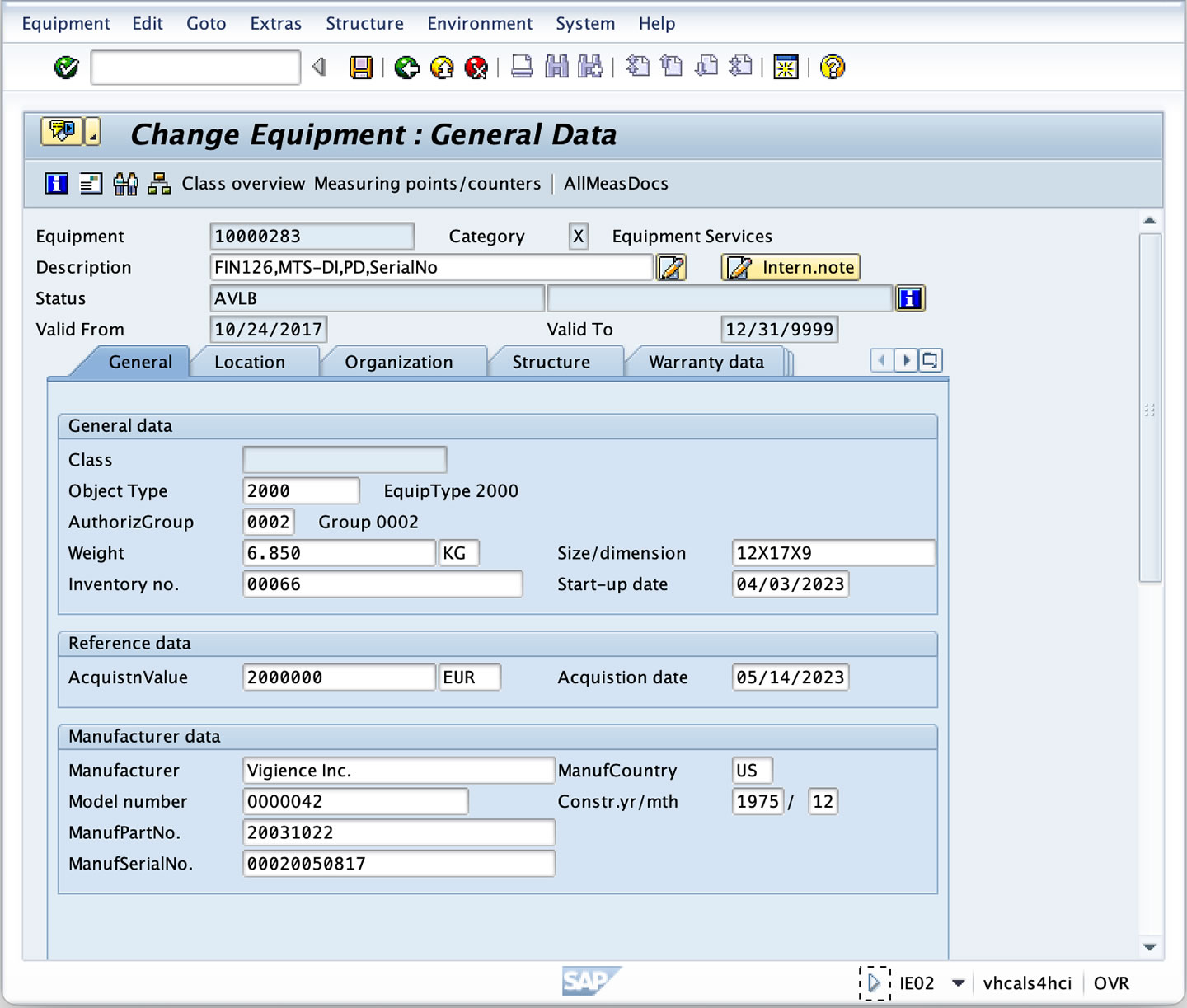Viewport: 1187px width, 1008px height.
Task: Click the Save icon in the toolbar
Action: (359, 67)
